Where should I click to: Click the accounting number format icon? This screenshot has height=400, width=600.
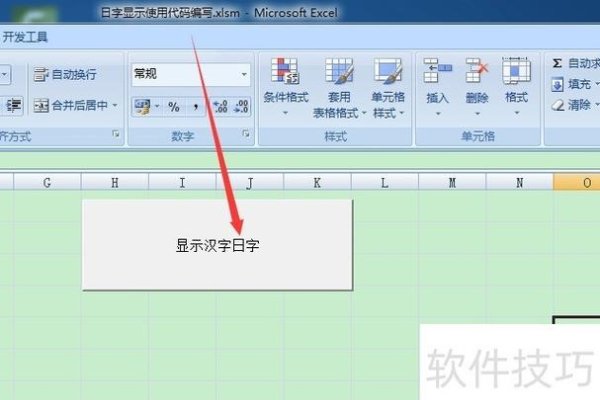[142, 107]
